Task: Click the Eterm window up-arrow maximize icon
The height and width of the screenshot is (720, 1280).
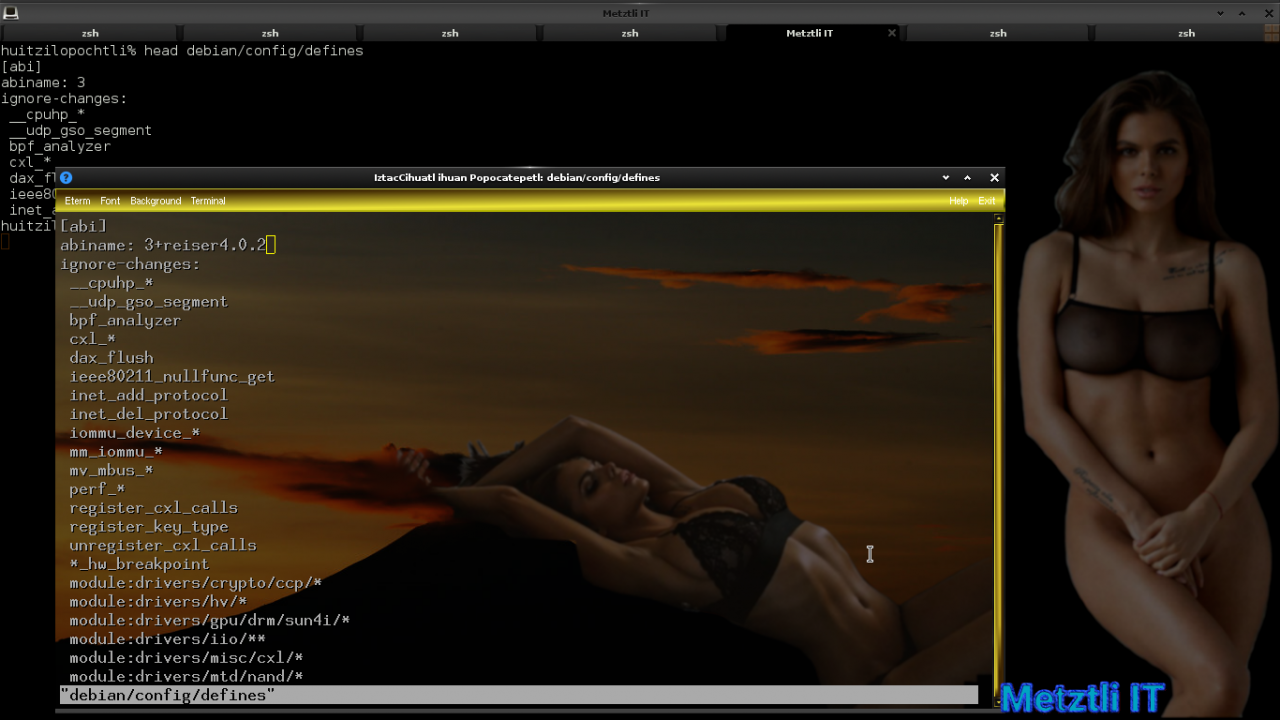Action: pyautogui.click(x=967, y=177)
